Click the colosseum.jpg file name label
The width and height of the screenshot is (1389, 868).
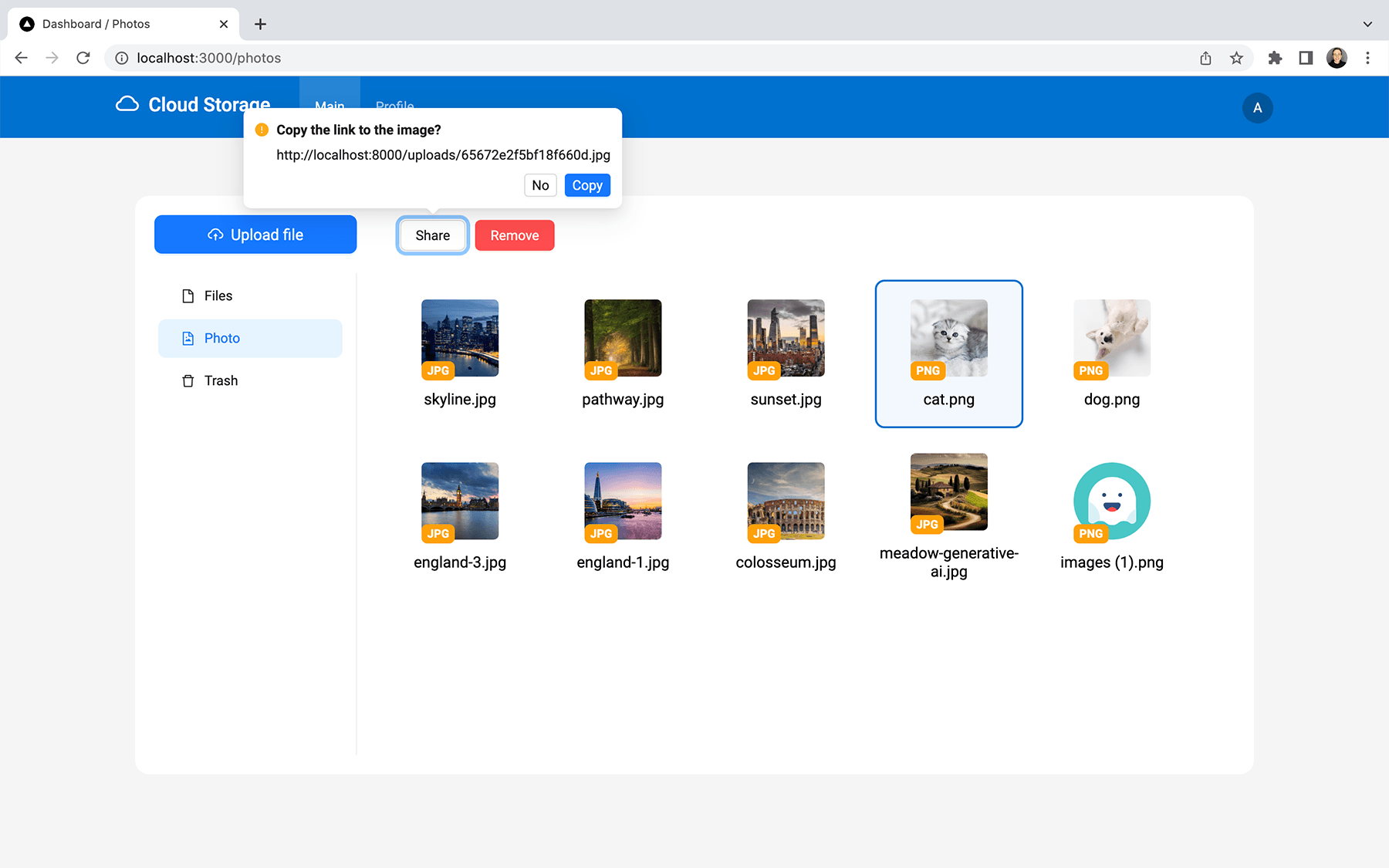(x=786, y=562)
